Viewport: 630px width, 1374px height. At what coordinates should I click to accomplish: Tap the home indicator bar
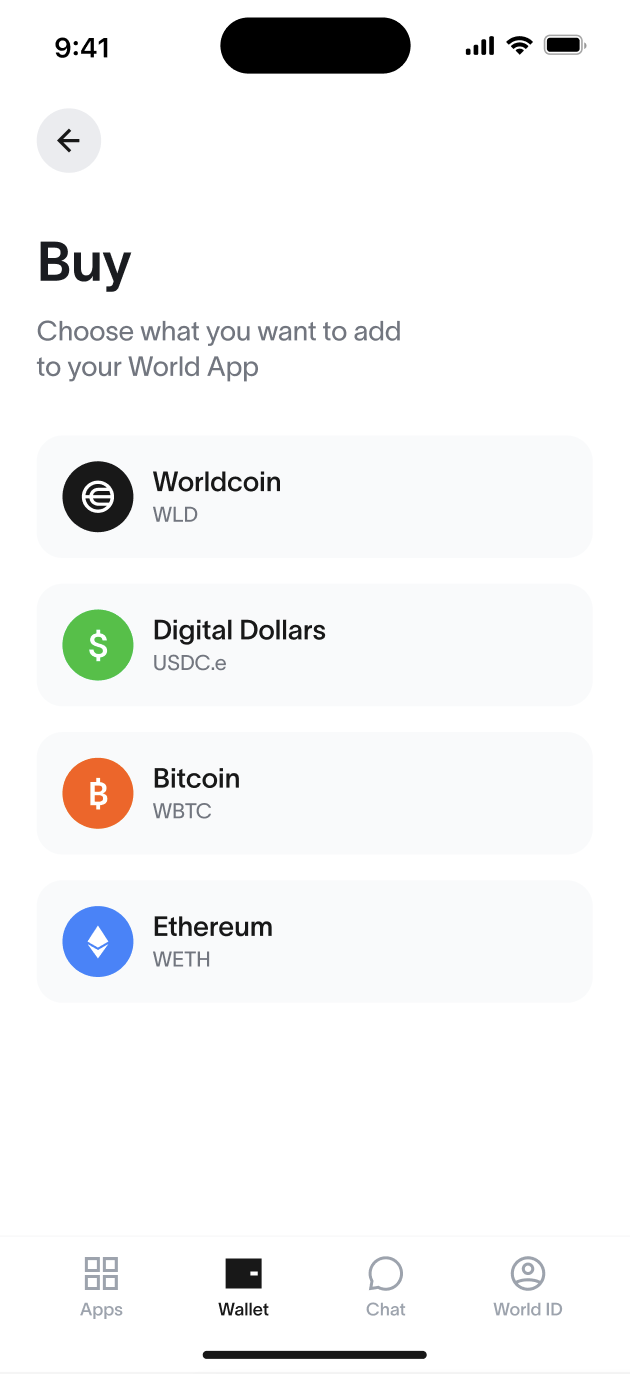pyautogui.click(x=315, y=1355)
